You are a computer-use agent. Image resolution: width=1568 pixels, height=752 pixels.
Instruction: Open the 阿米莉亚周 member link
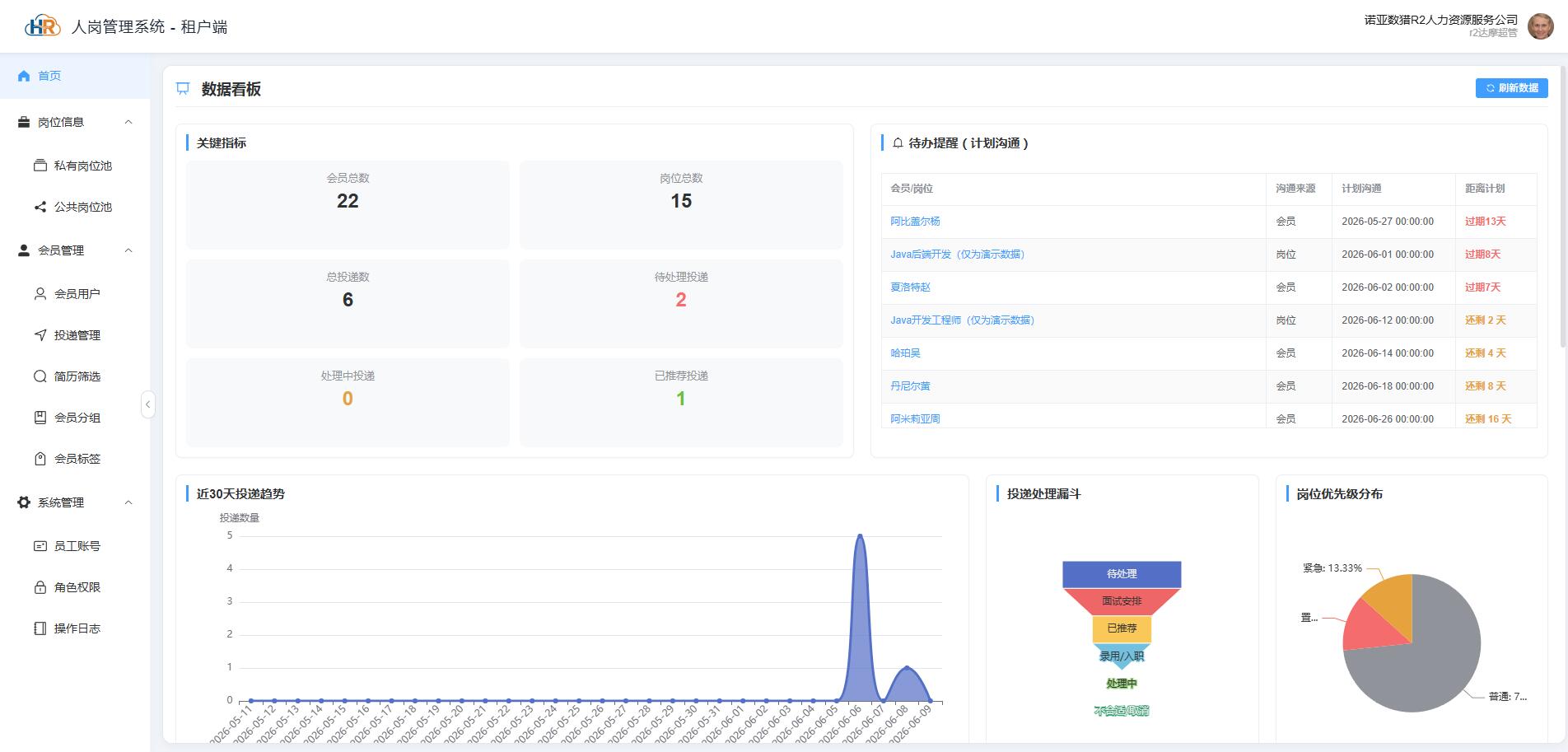[915, 419]
